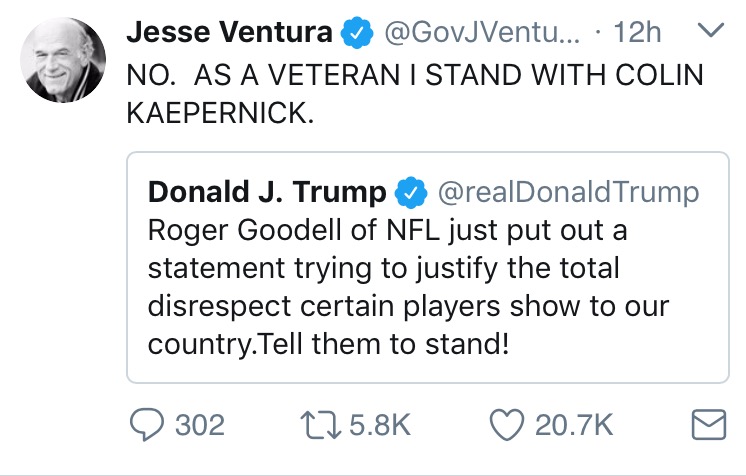Open the @realDonaldTrump handle
The height and width of the screenshot is (476, 746).
pyautogui.click(x=564, y=191)
